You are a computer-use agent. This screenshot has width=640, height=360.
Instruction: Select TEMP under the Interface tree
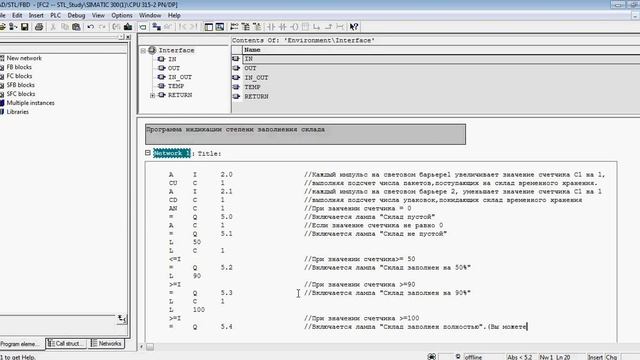[x=176, y=86]
